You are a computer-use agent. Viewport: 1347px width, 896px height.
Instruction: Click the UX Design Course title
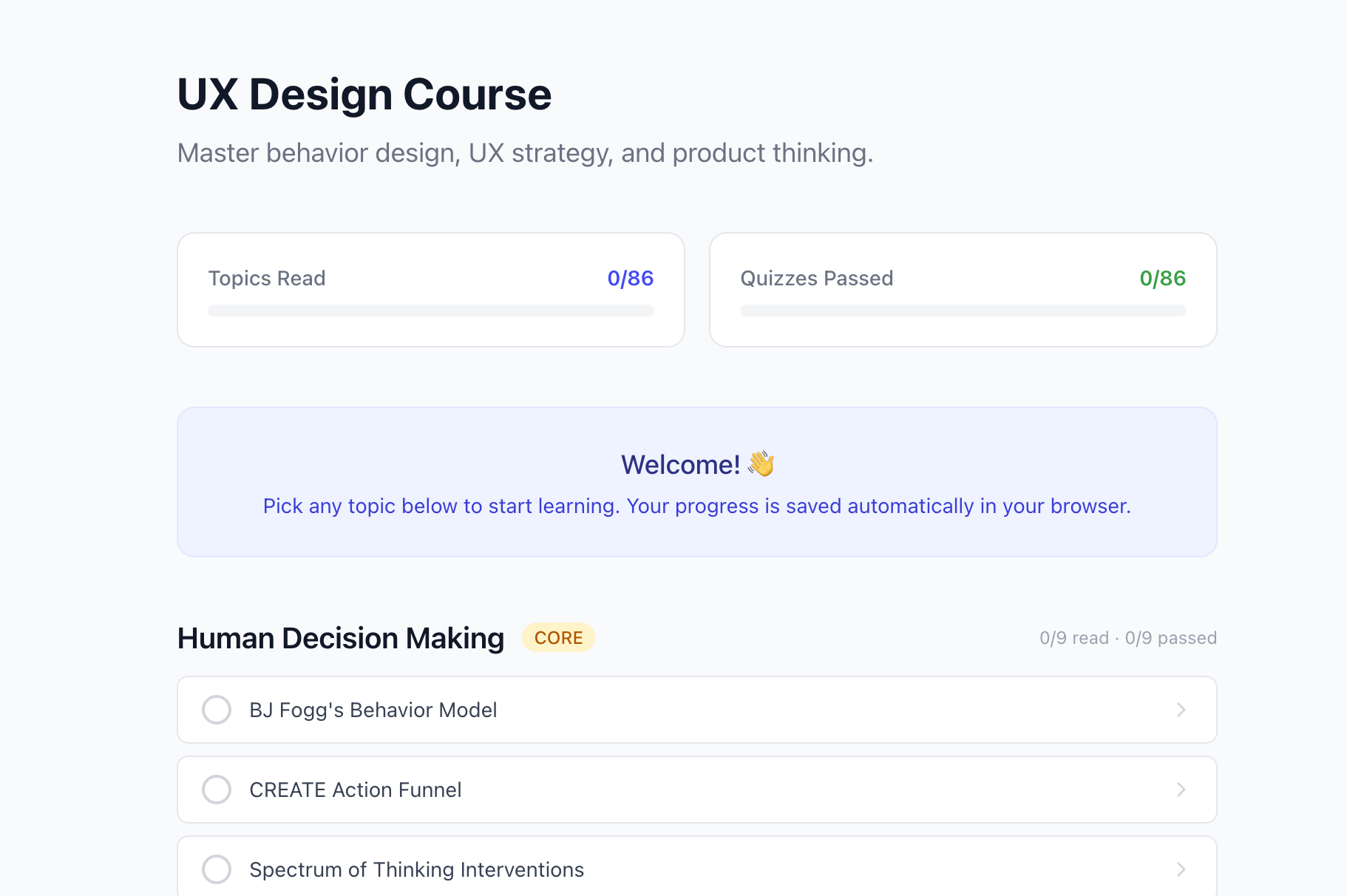pyautogui.click(x=364, y=95)
